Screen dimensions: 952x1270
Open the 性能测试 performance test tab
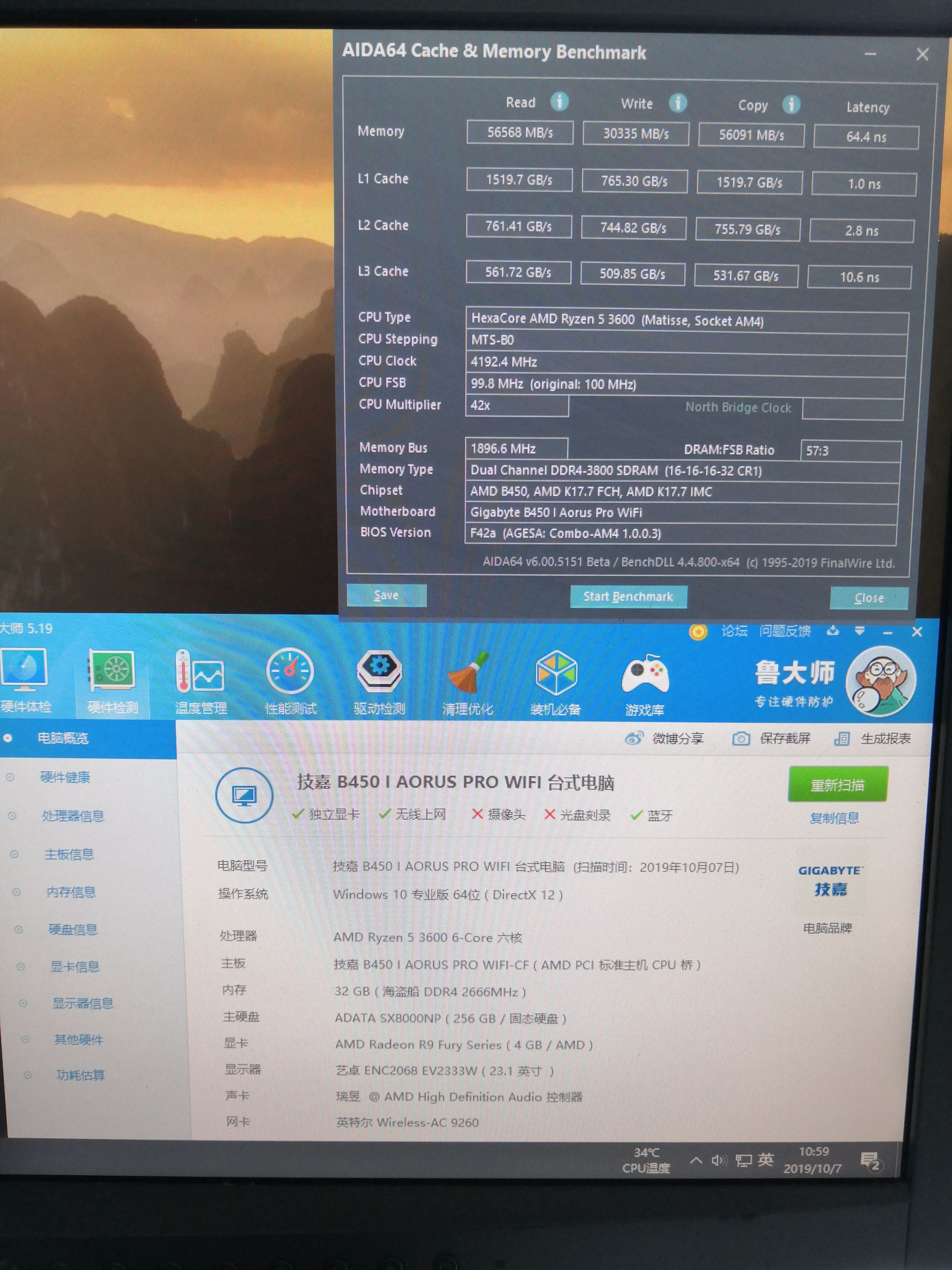[290, 683]
